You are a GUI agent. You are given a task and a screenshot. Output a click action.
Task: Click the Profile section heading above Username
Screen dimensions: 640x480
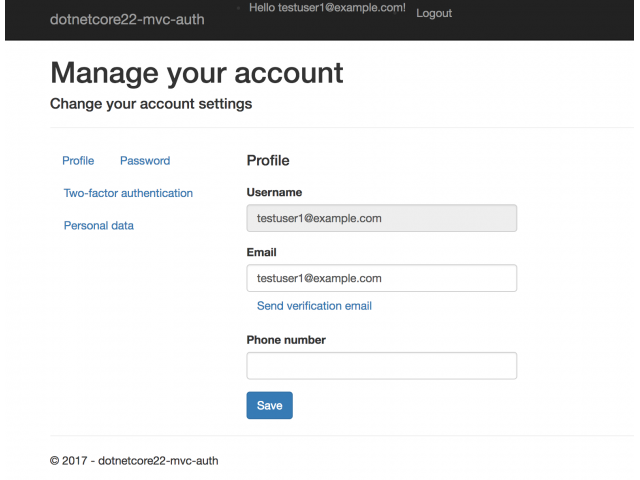coord(268,160)
